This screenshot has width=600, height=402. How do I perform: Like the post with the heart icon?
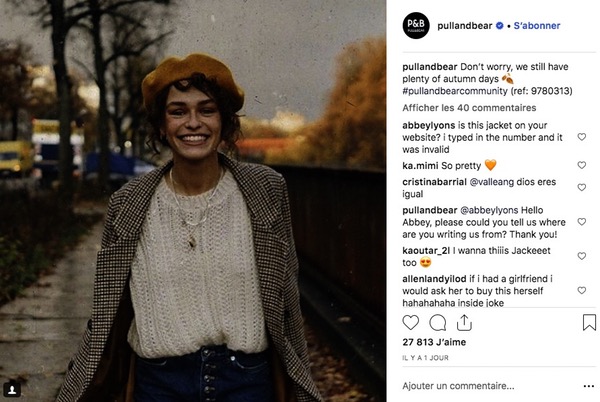coord(411,322)
